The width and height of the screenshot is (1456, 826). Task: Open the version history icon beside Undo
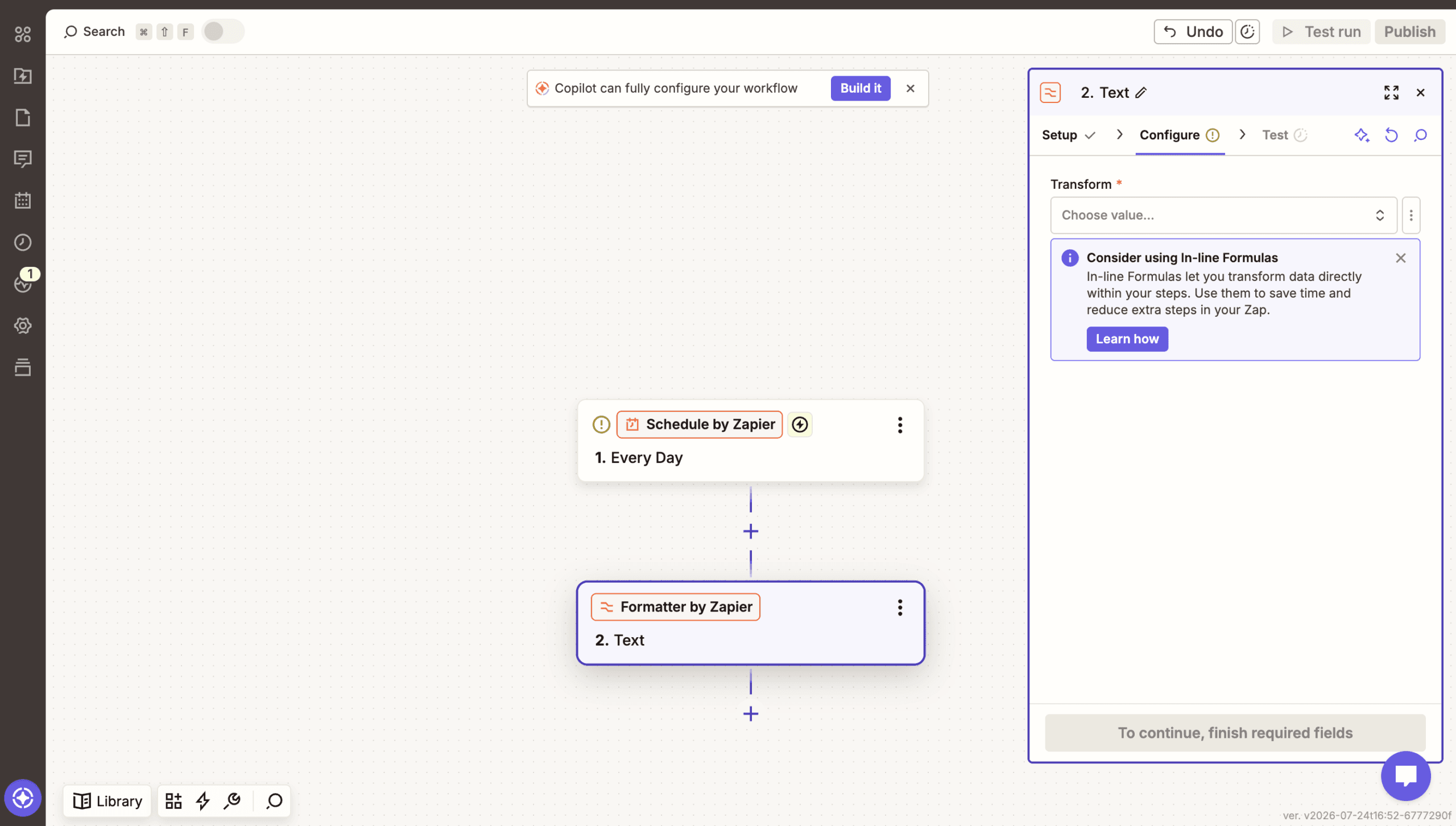point(1247,31)
